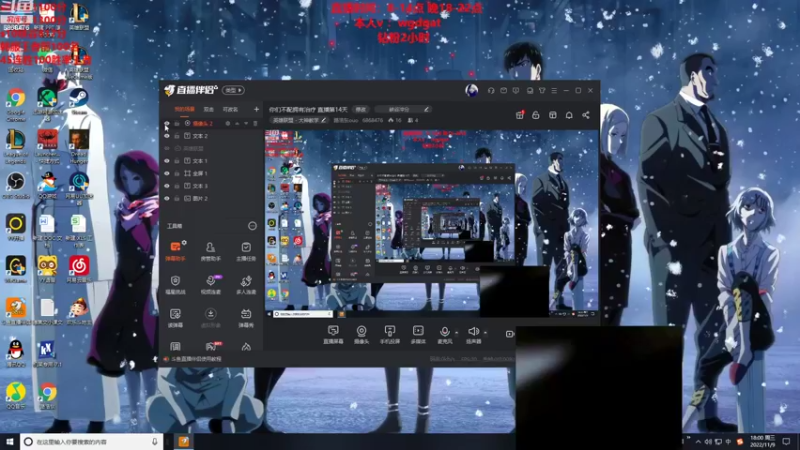The height and width of the screenshot is (450, 800).
Task: Click the 修改 button beside stream title
Action: click(x=361, y=109)
